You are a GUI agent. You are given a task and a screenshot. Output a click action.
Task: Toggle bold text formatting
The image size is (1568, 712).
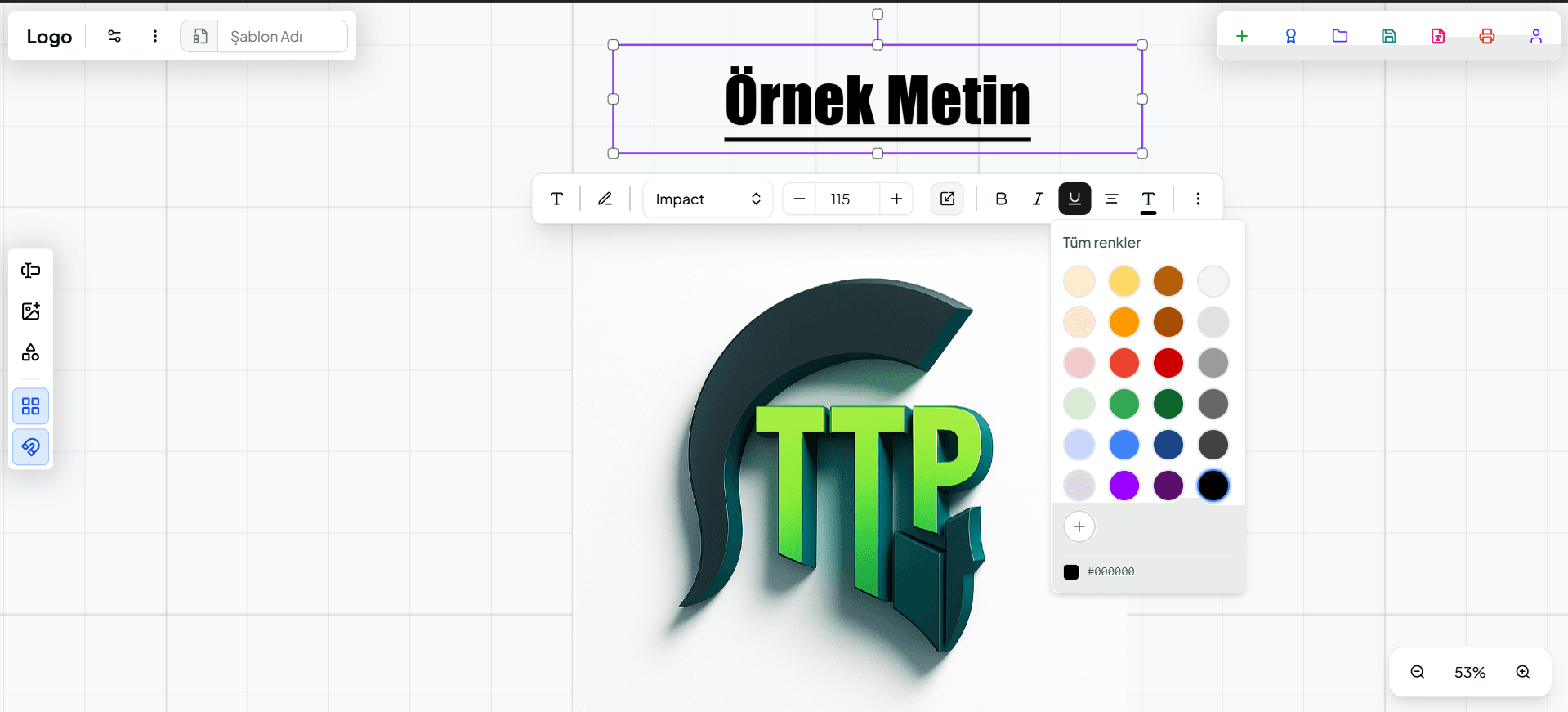click(1001, 199)
